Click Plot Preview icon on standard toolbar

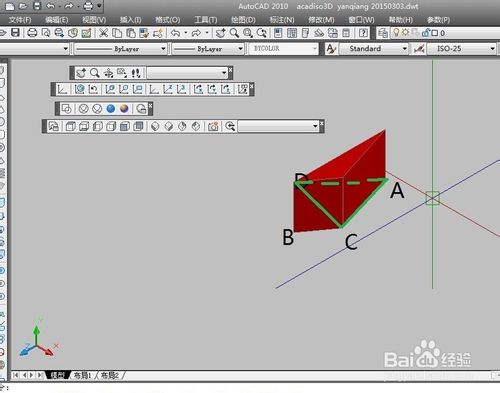click(x=46, y=33)
